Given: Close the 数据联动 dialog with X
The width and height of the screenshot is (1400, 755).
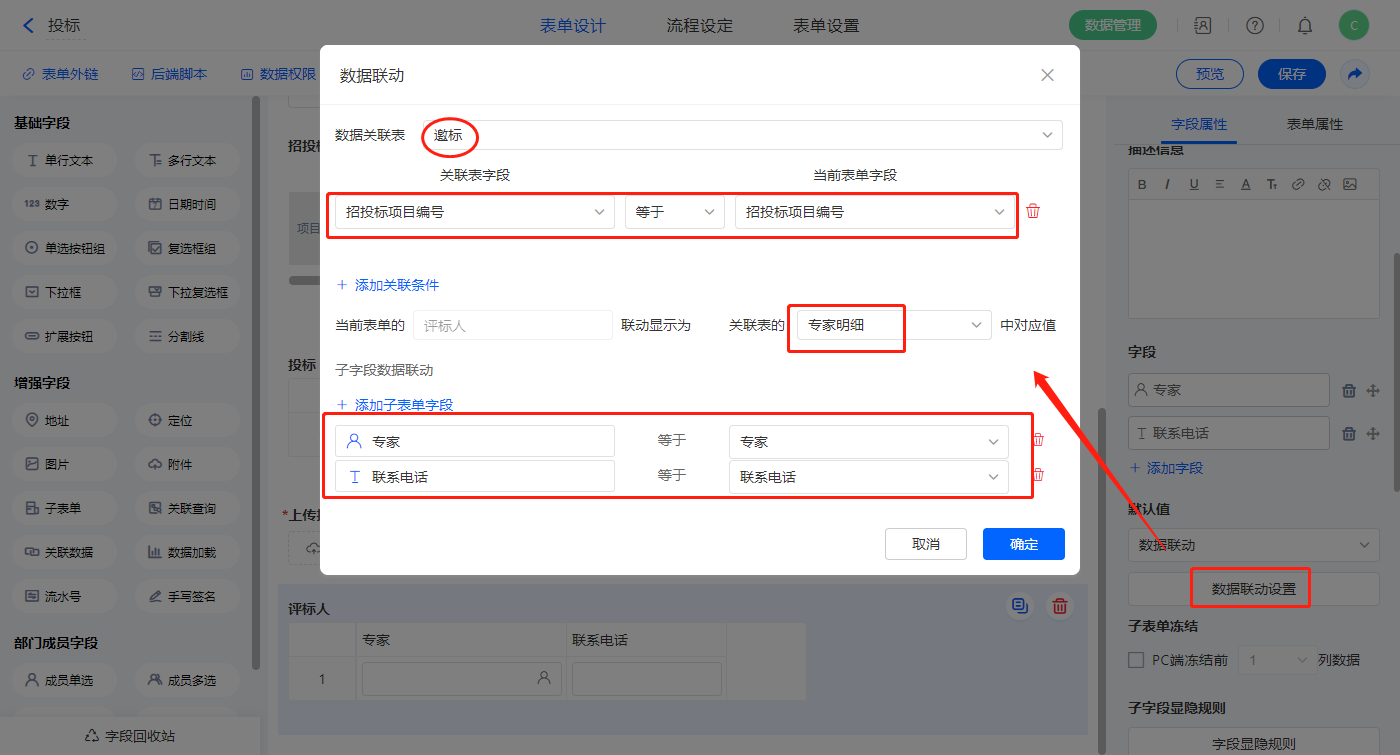Looking at the screenshot, I should [x=1047, y=75].
